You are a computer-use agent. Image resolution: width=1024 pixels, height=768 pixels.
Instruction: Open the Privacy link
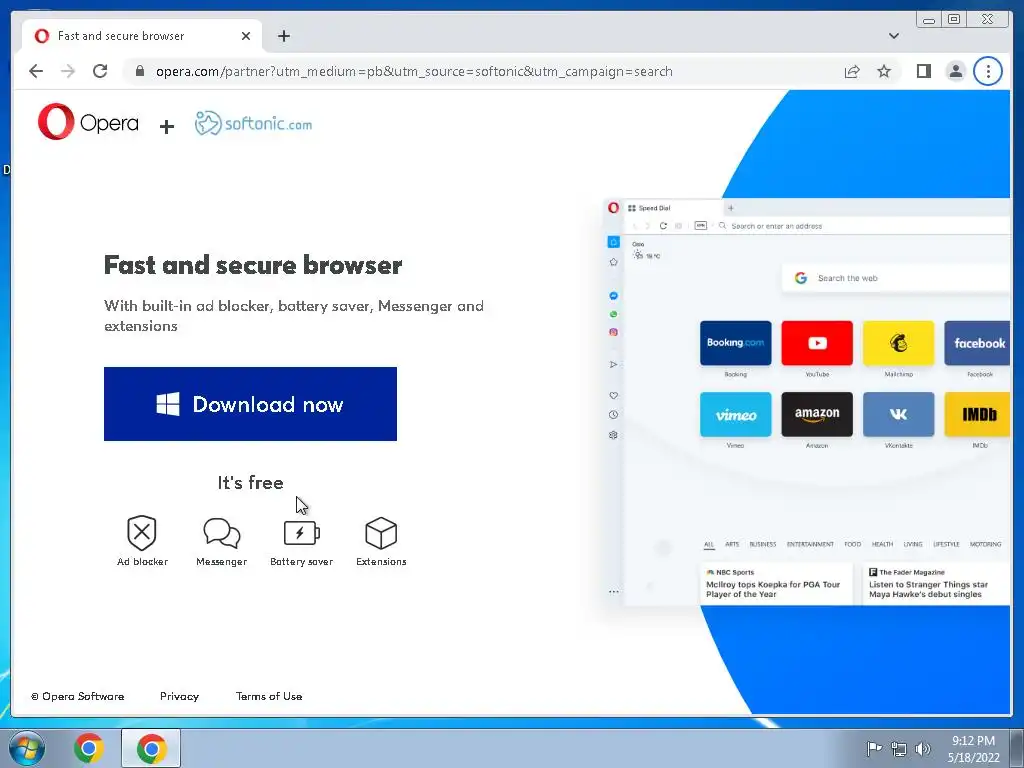[x=179, y=696]
